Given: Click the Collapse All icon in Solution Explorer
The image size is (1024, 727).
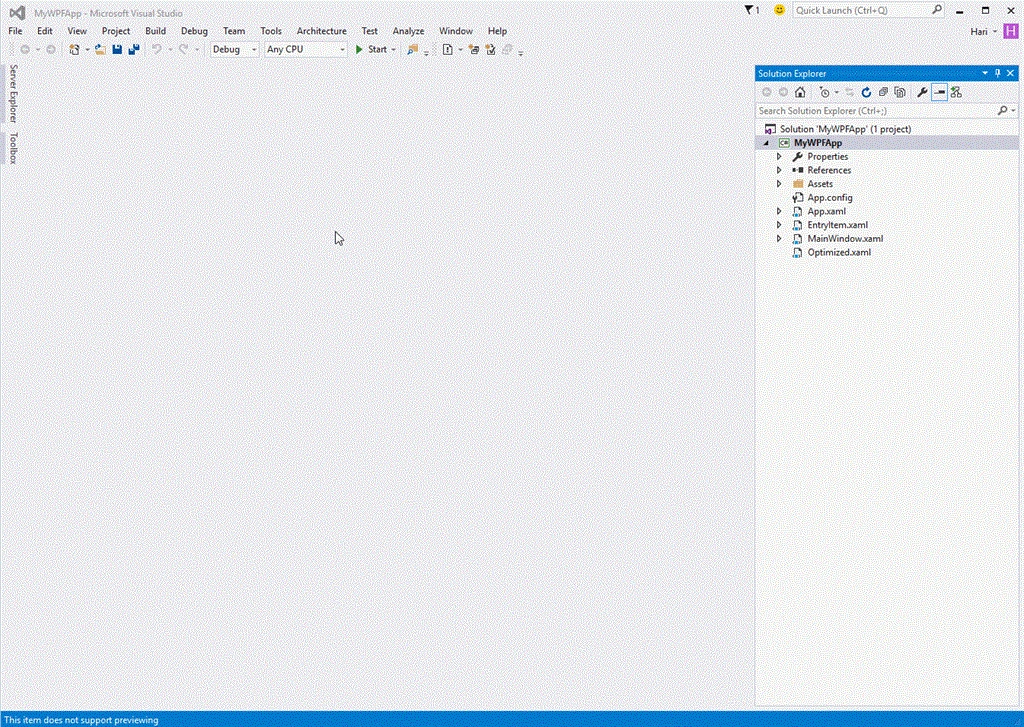Looking at the screenshot, I should (x=883, y=92).
